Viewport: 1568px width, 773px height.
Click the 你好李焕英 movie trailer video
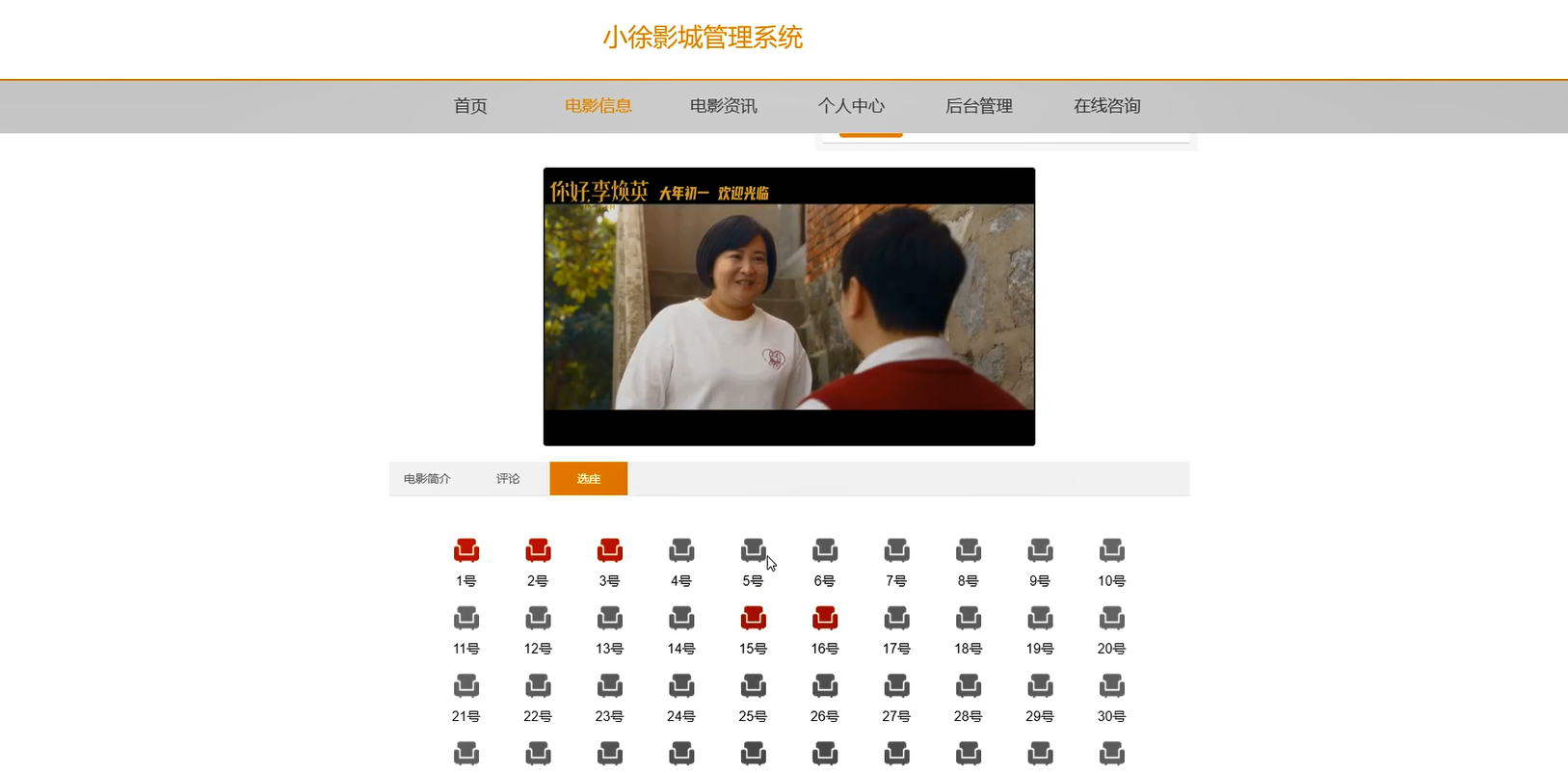789,307
